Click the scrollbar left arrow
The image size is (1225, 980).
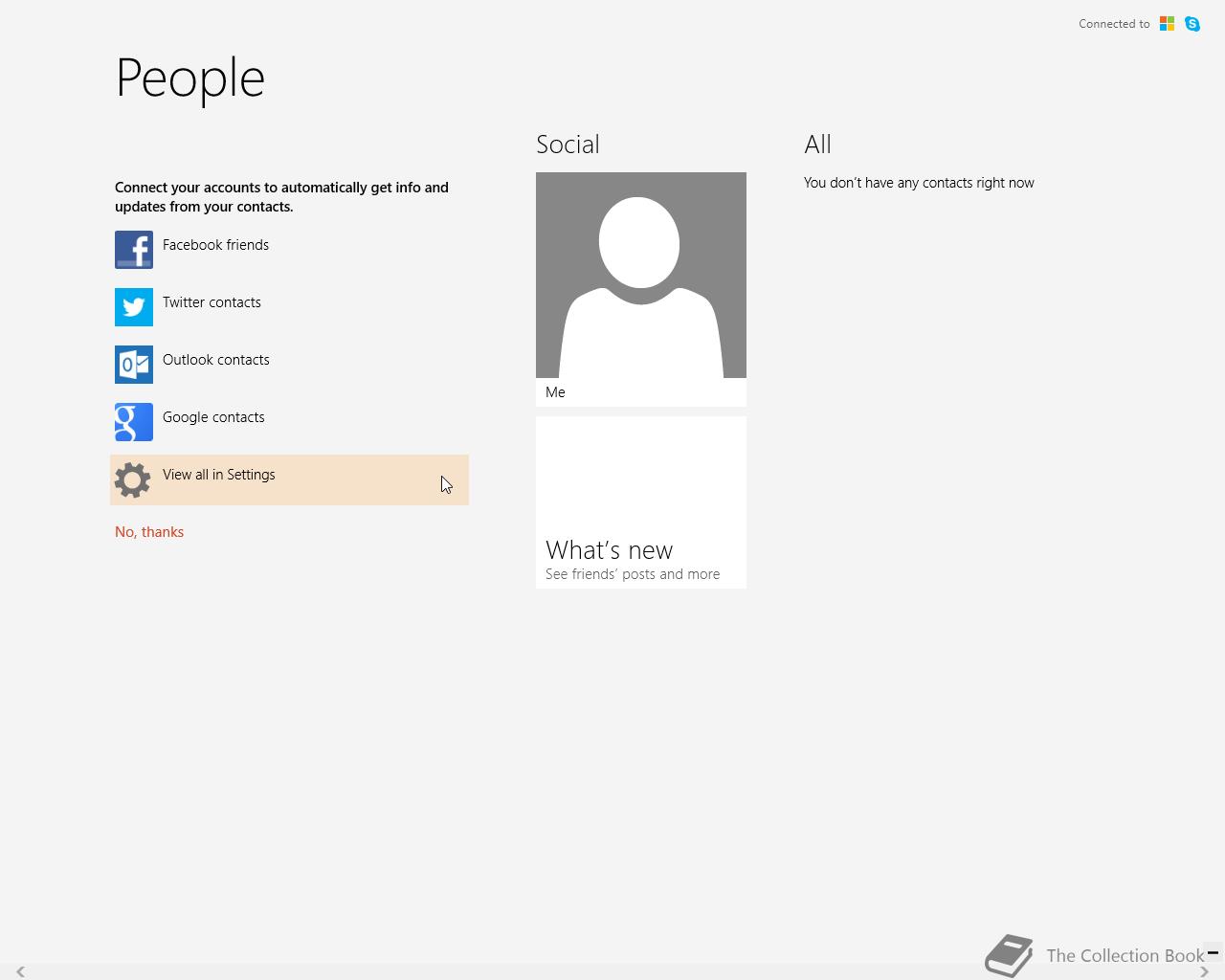[20, 971]
